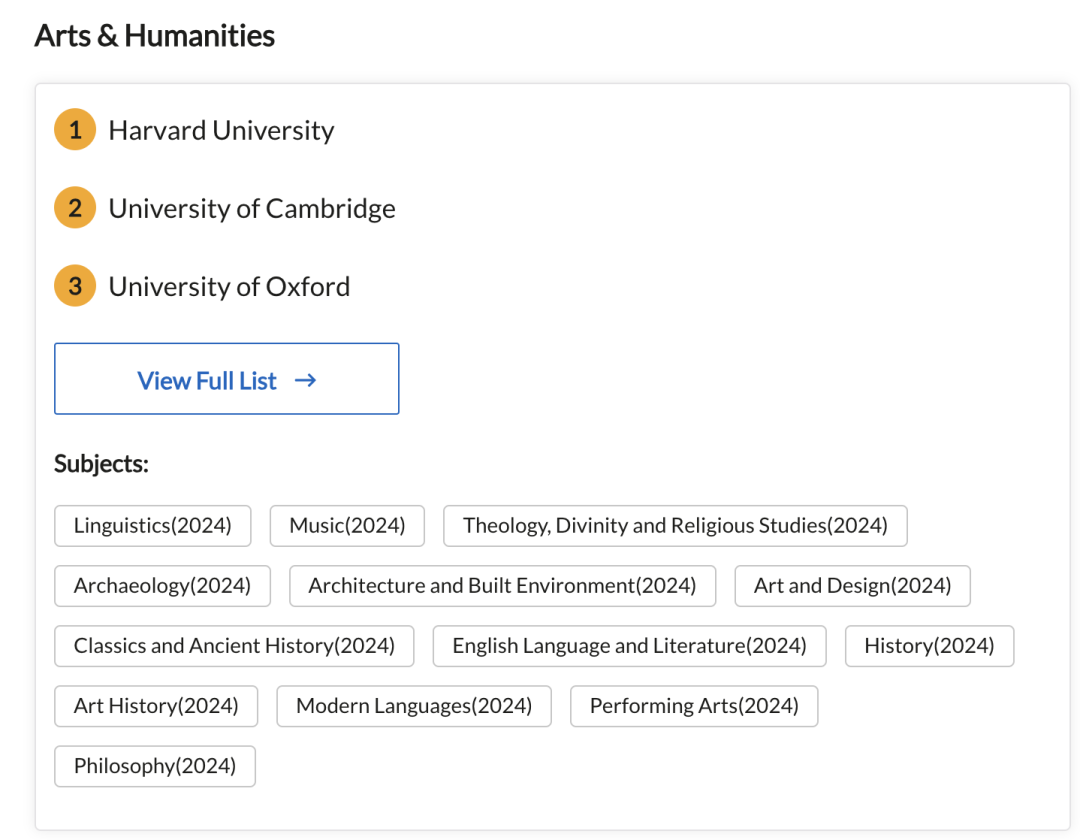Click the Subjects: label
The image size is (1080, 840).
click(101, 464)
